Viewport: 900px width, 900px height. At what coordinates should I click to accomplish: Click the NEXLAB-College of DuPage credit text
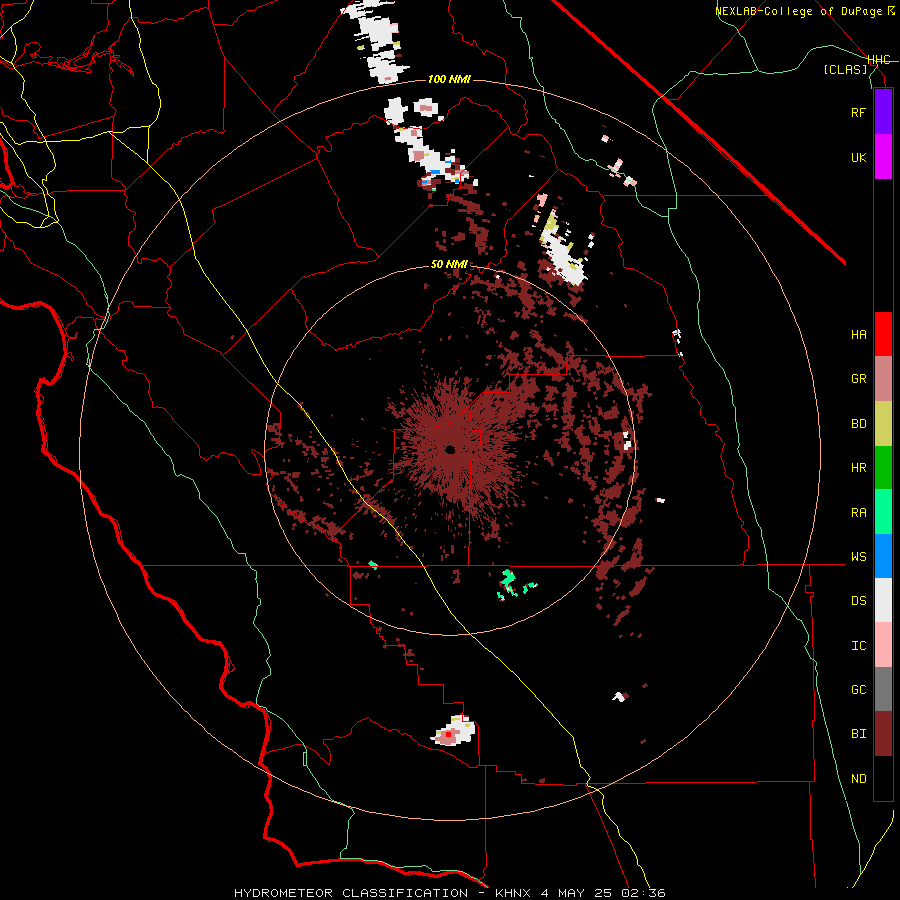point(799,11)
